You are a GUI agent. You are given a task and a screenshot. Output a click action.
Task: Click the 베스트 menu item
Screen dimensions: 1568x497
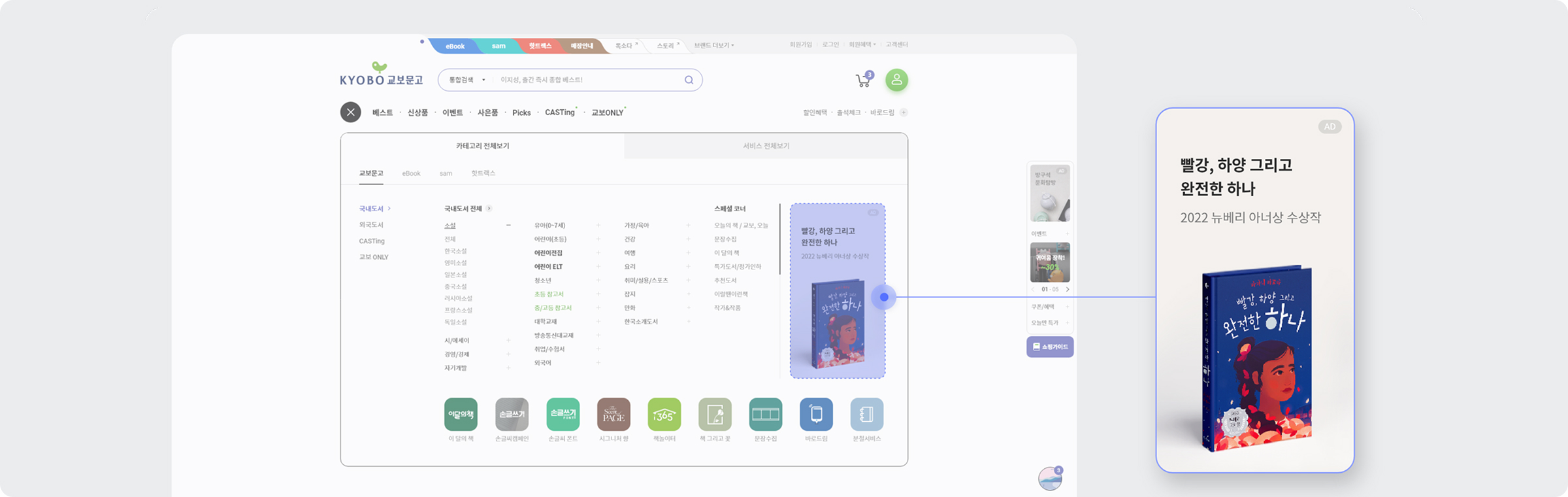pyautogui.click(x=383, y=112)
